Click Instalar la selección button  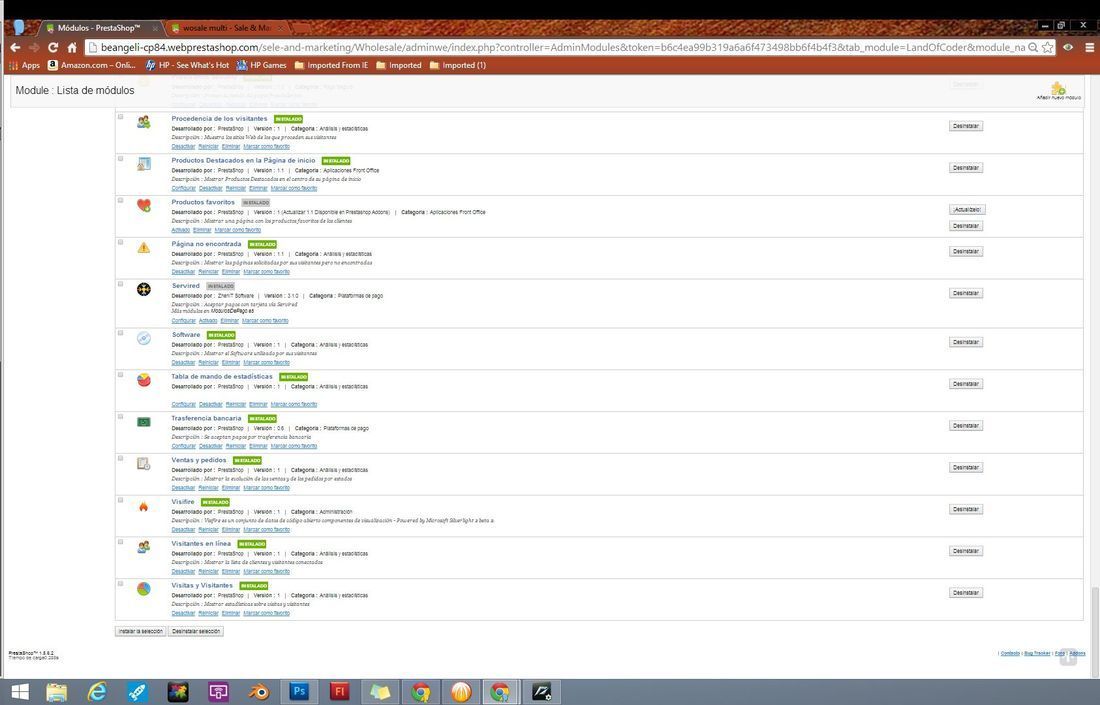pyautogui.click(x=140, y=631)
